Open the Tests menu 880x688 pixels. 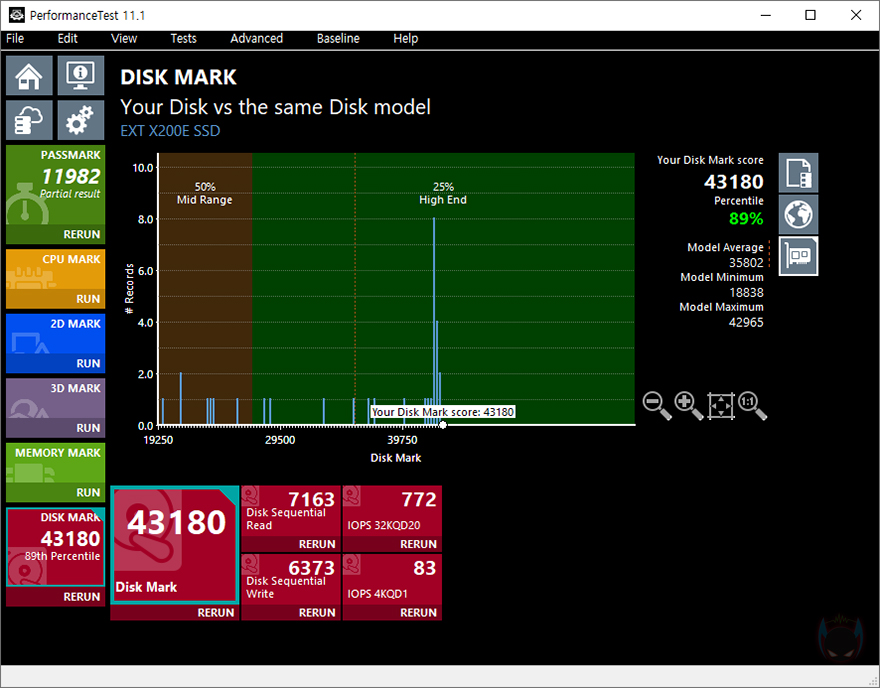(184, 38)
